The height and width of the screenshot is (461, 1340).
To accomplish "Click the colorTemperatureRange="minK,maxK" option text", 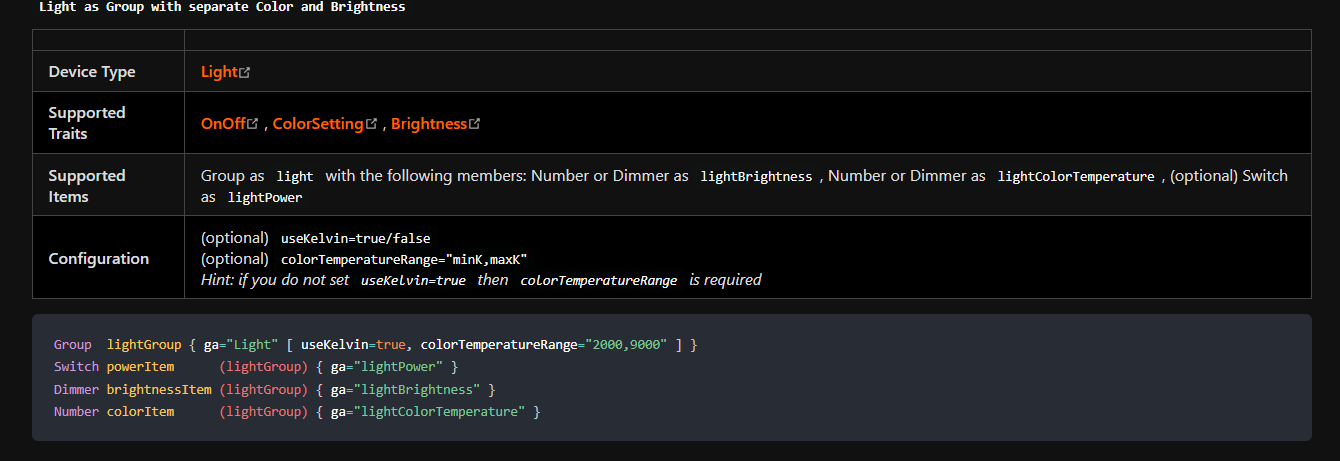I will point(404,259).
